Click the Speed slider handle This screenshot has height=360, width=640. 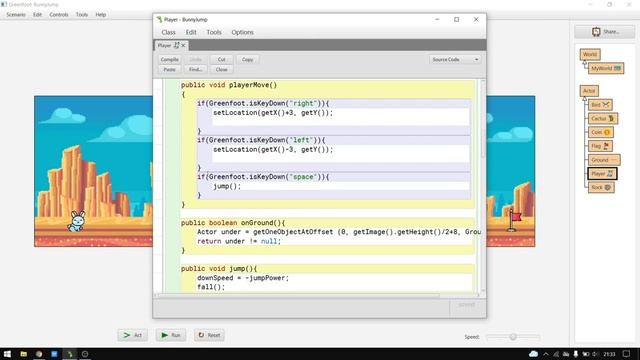513,337
